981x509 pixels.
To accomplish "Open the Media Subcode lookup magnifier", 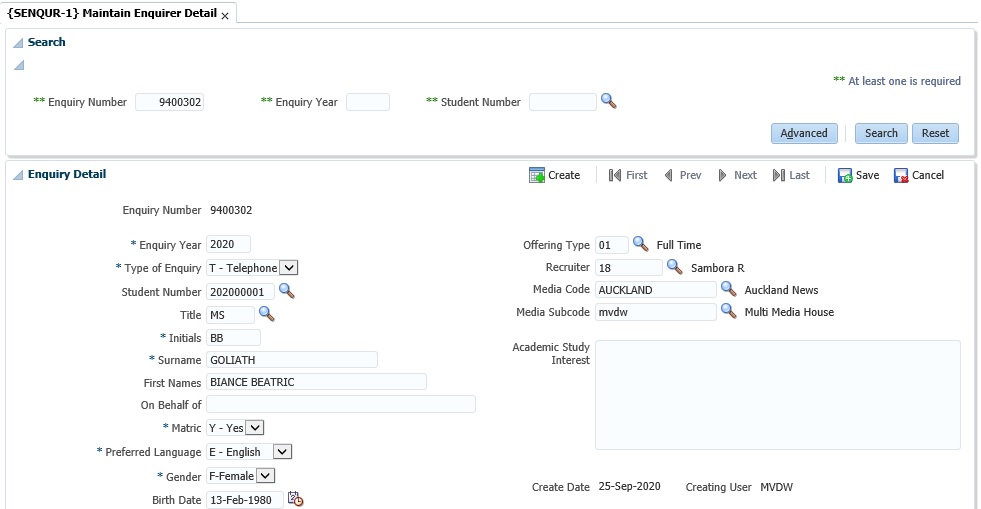I will pyautogui.click(x=728, y=311).
